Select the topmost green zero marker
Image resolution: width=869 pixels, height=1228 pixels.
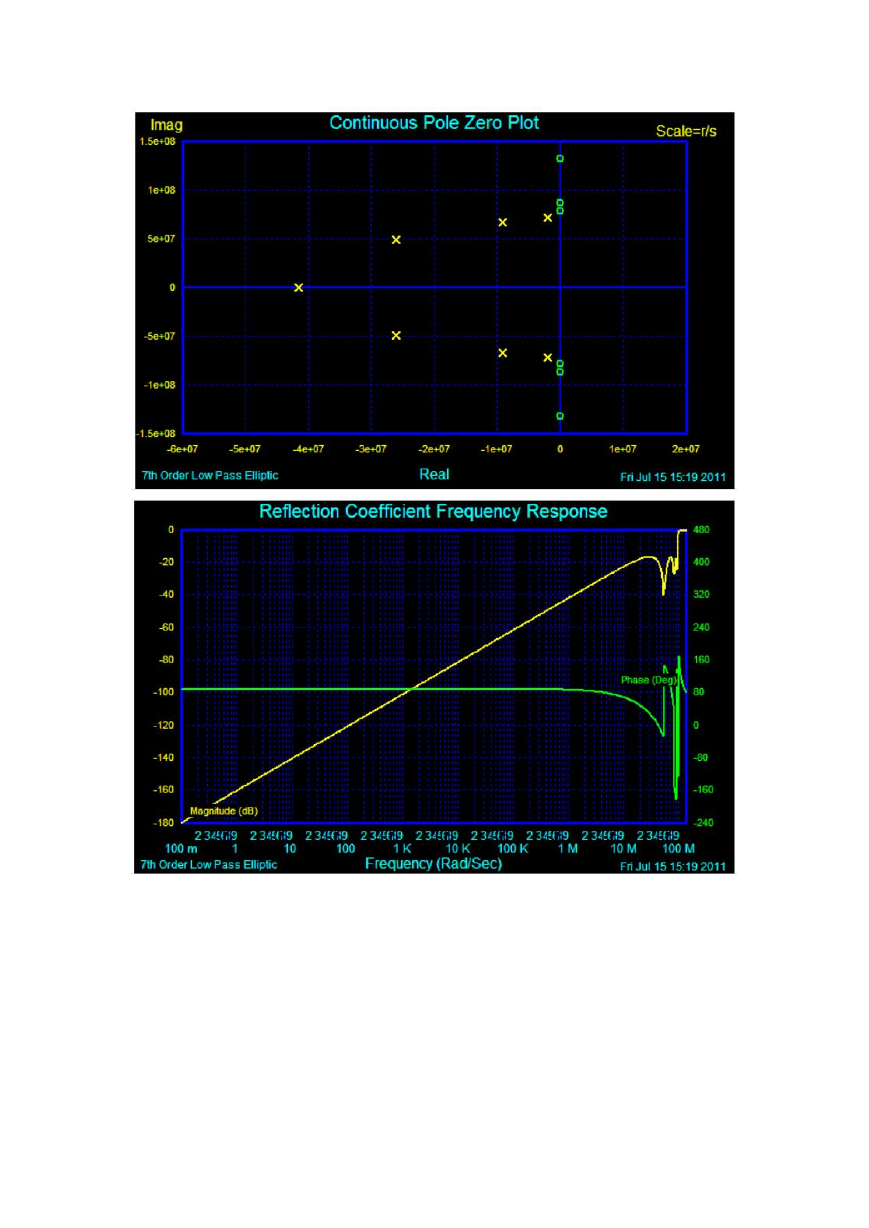point(560,158)
